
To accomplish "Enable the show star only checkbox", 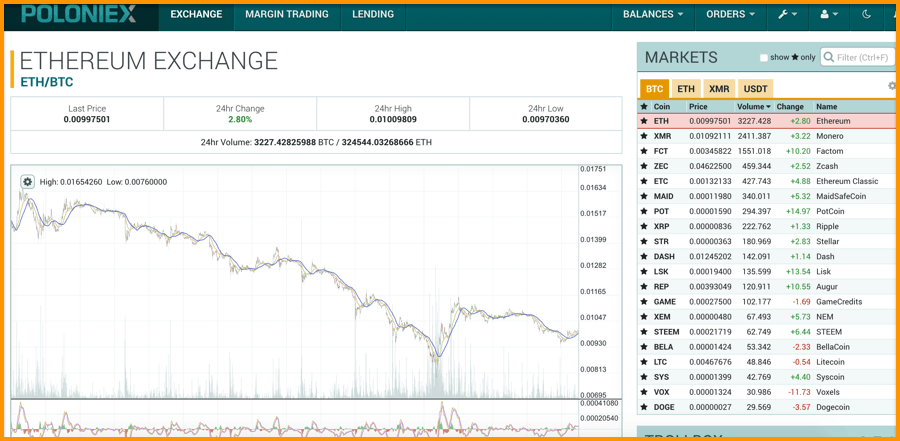I will click(x=764, y=57).
